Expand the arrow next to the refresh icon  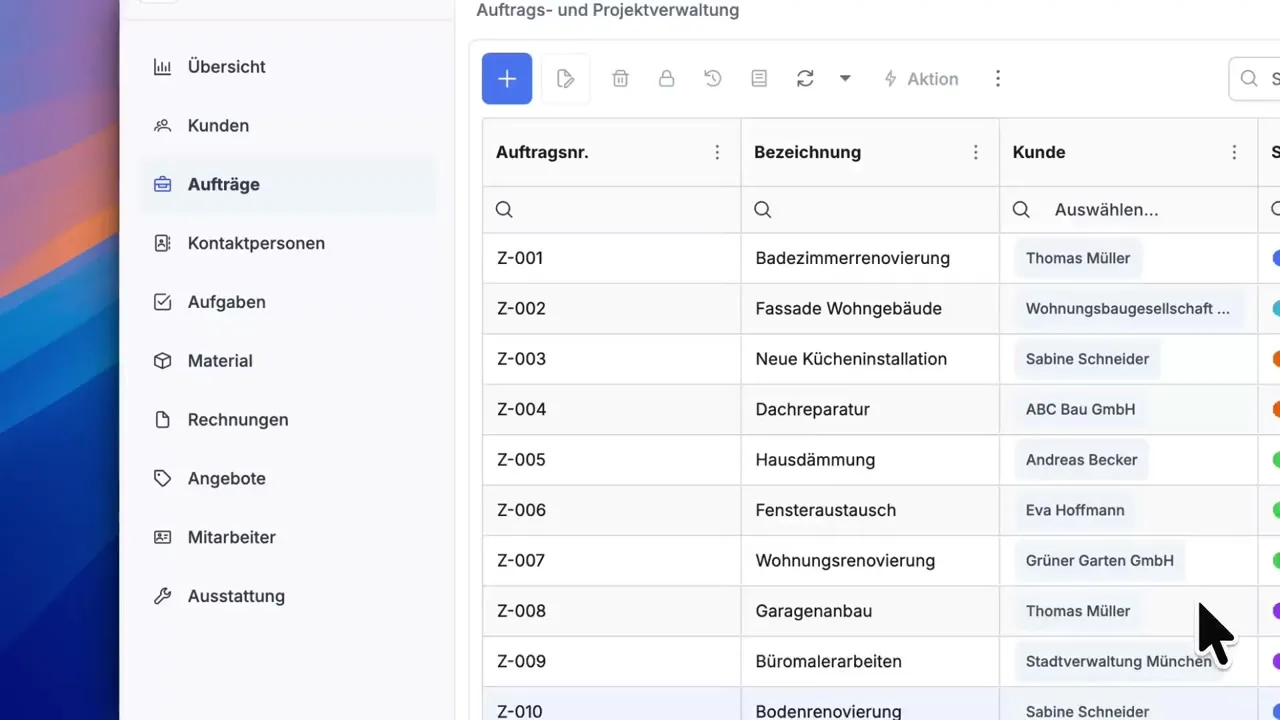coord(845,78)
